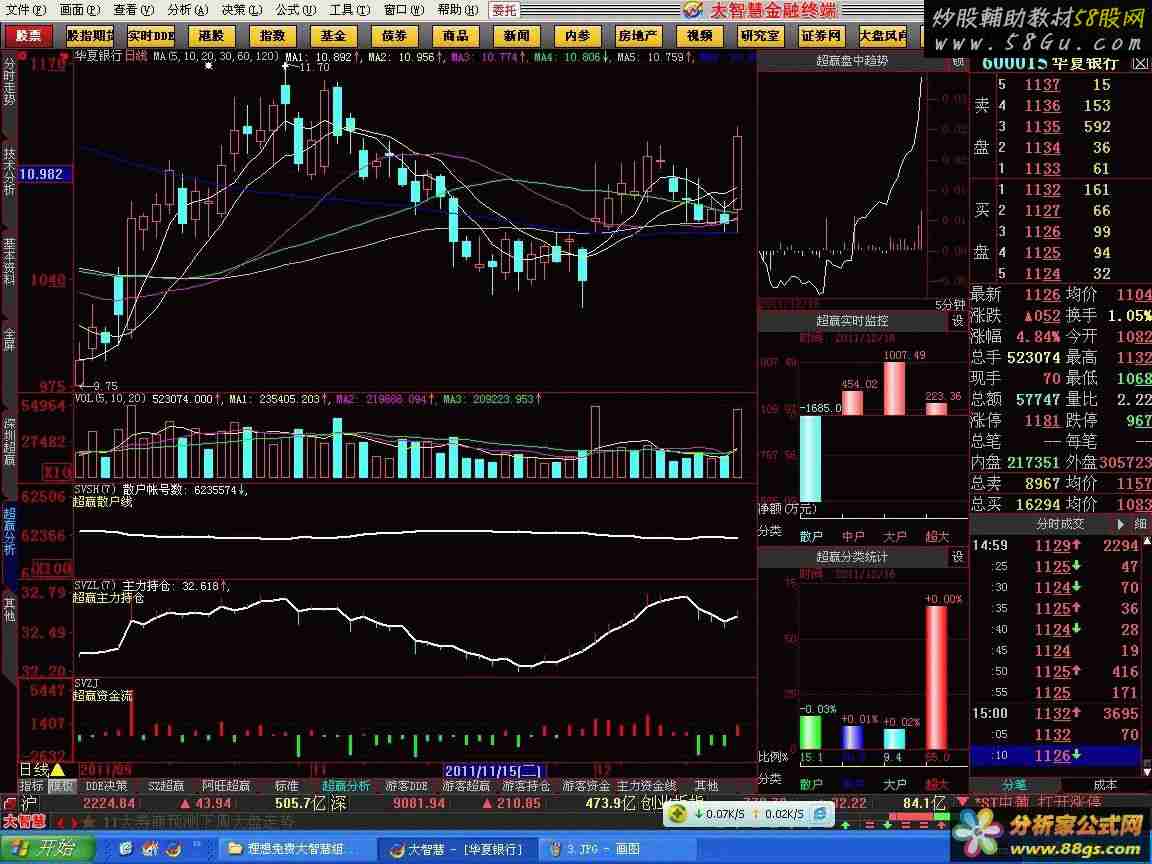Open the 视频 toolbar button
This screenshot has width=1152, height=864.
tap(699, 35)
